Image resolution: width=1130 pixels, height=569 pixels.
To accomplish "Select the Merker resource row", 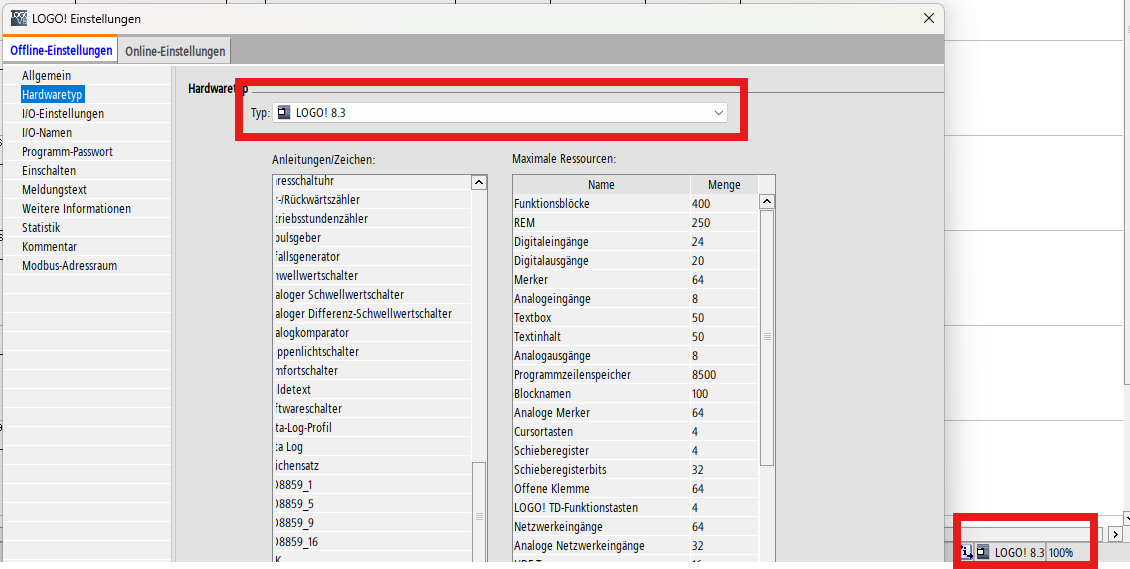I will (636, 279).
